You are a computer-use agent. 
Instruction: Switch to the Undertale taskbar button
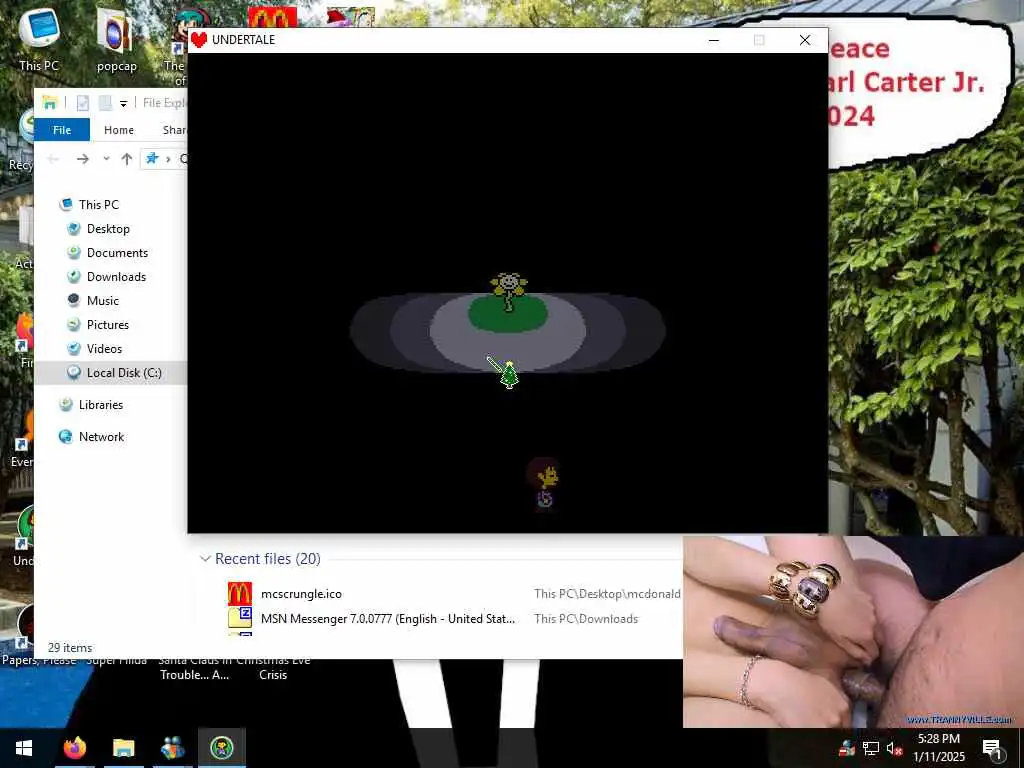222,748
